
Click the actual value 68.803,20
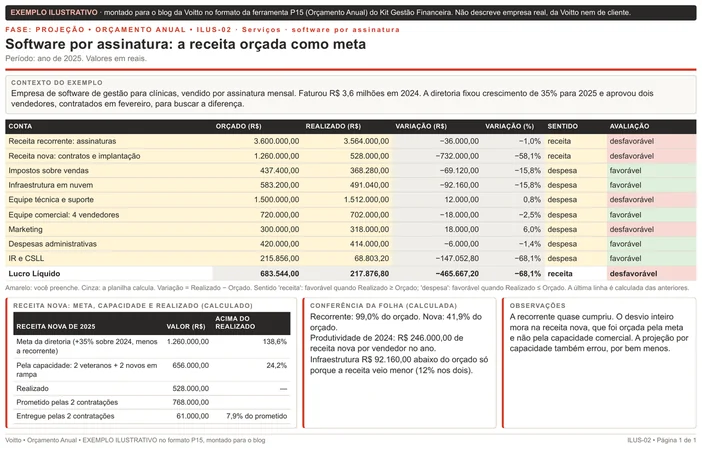(372, 258)
